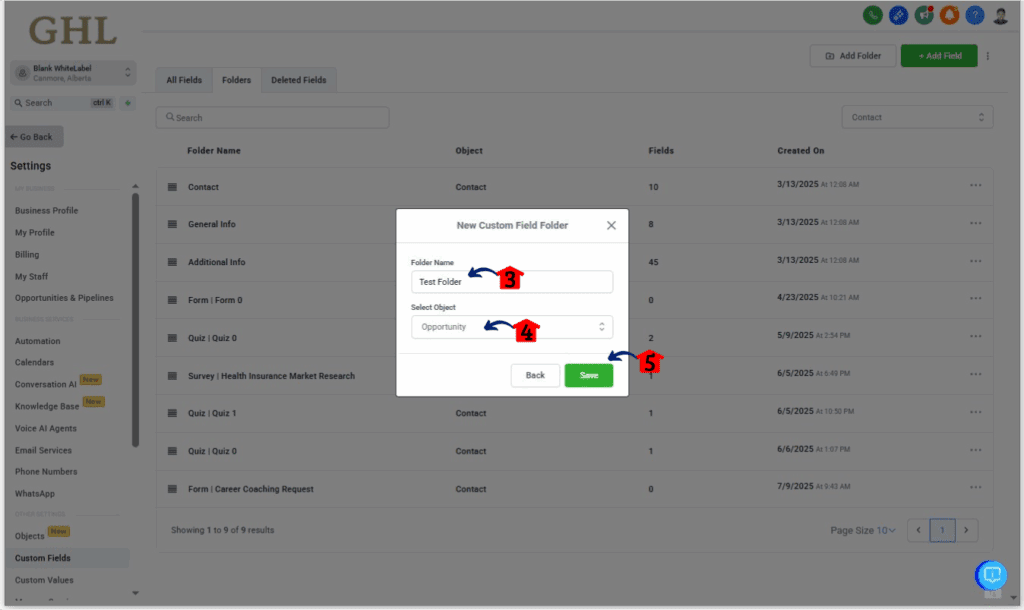The width and height of the screenshot is (1024, 610).
Task: Switch to the Deleted Fields tab
Action: (x=298, y=80)
